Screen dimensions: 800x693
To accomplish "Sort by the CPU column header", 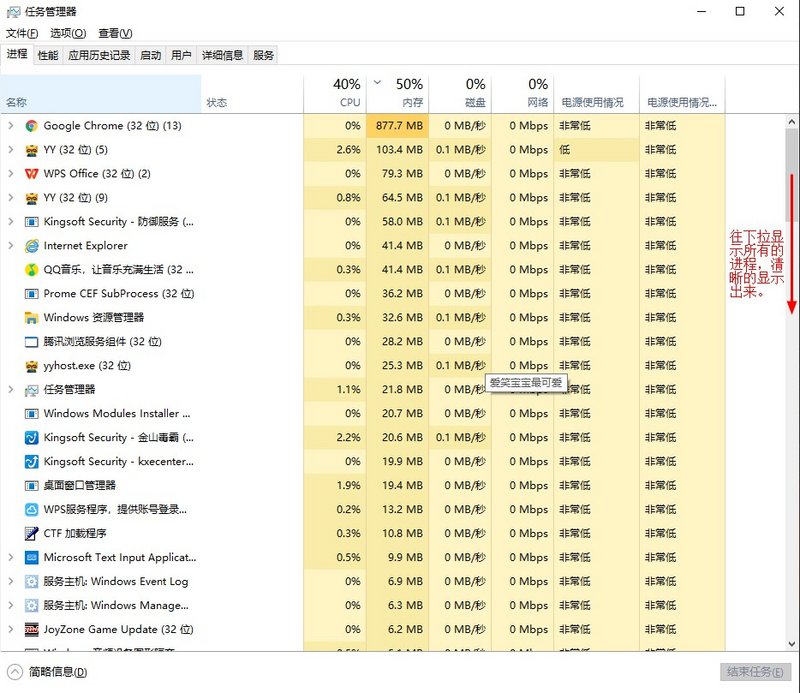I will [x=335, y=93].
